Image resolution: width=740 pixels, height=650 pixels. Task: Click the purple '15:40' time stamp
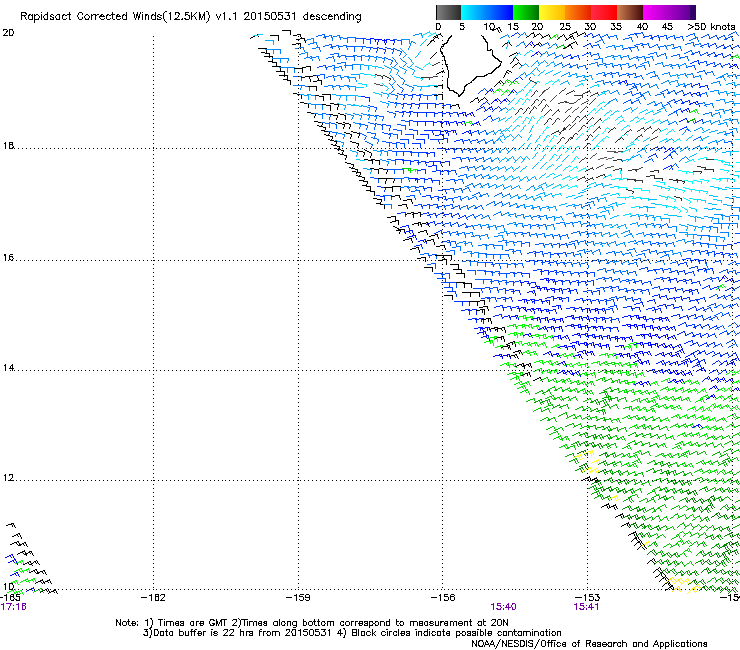503,607
